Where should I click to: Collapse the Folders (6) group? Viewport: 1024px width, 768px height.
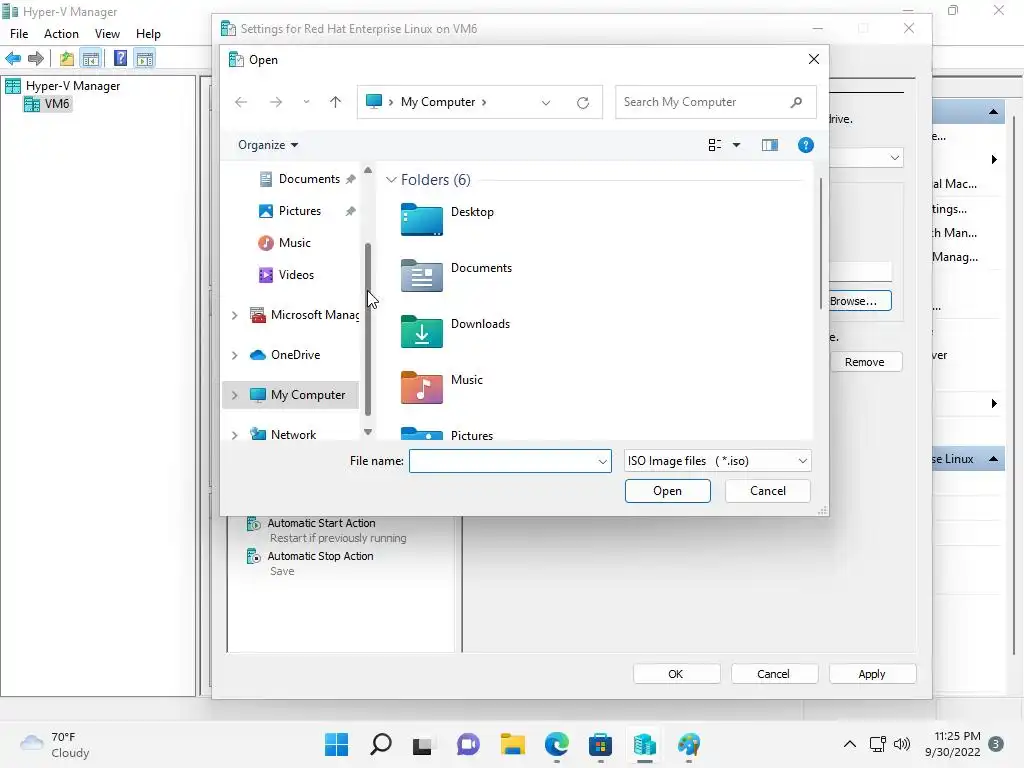(x=391, y=180)
